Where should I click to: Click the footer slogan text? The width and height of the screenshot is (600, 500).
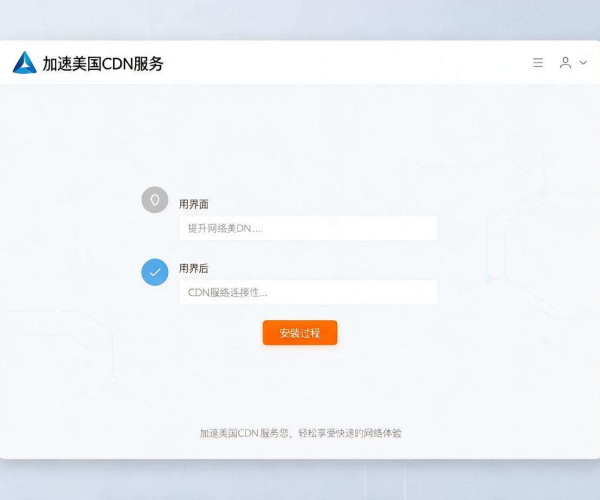coord(300,433)
